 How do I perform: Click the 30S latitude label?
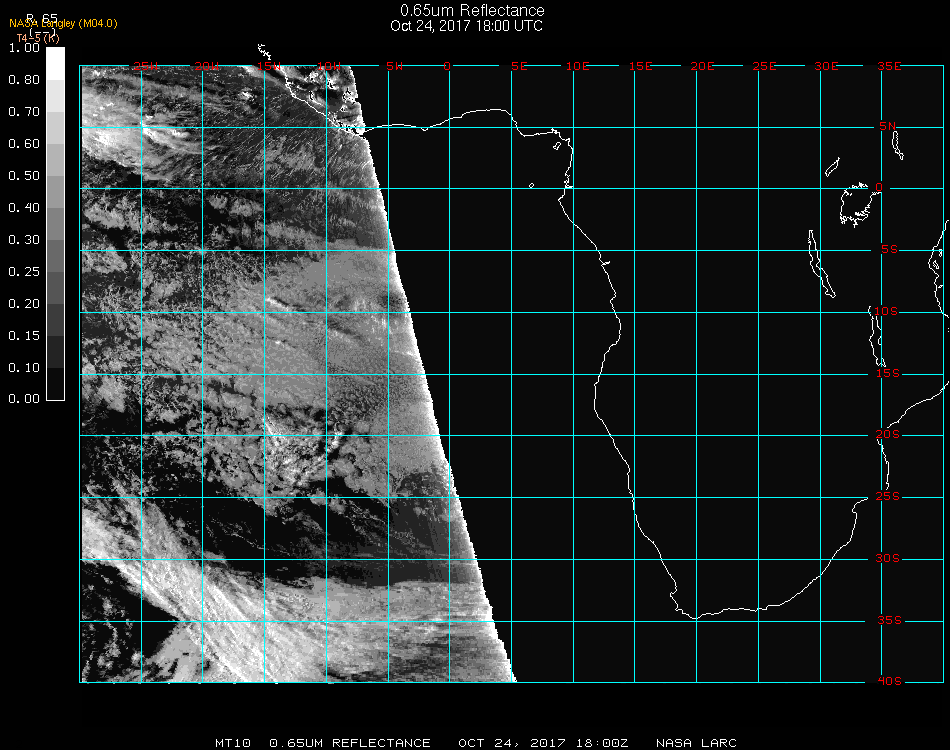(888, 559)
